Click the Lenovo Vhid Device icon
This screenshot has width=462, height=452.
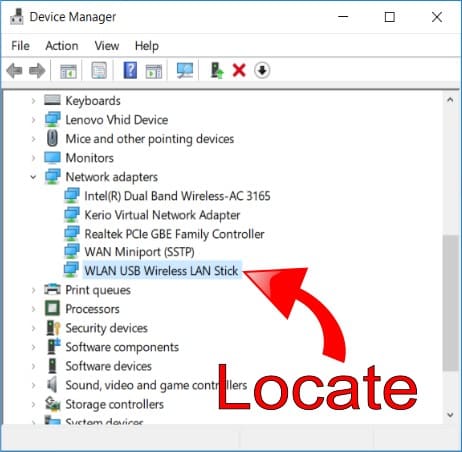coord(52,119)
